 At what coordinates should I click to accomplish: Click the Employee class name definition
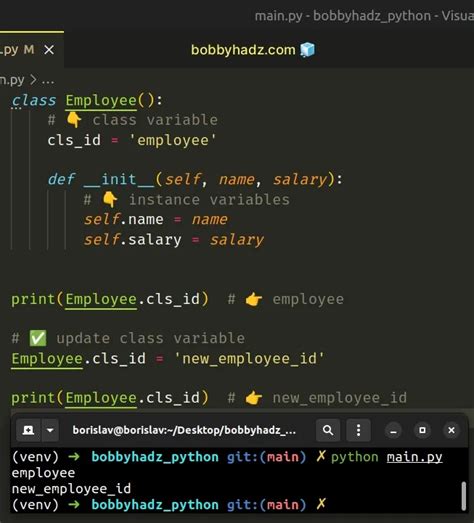[x=101, y=101]
